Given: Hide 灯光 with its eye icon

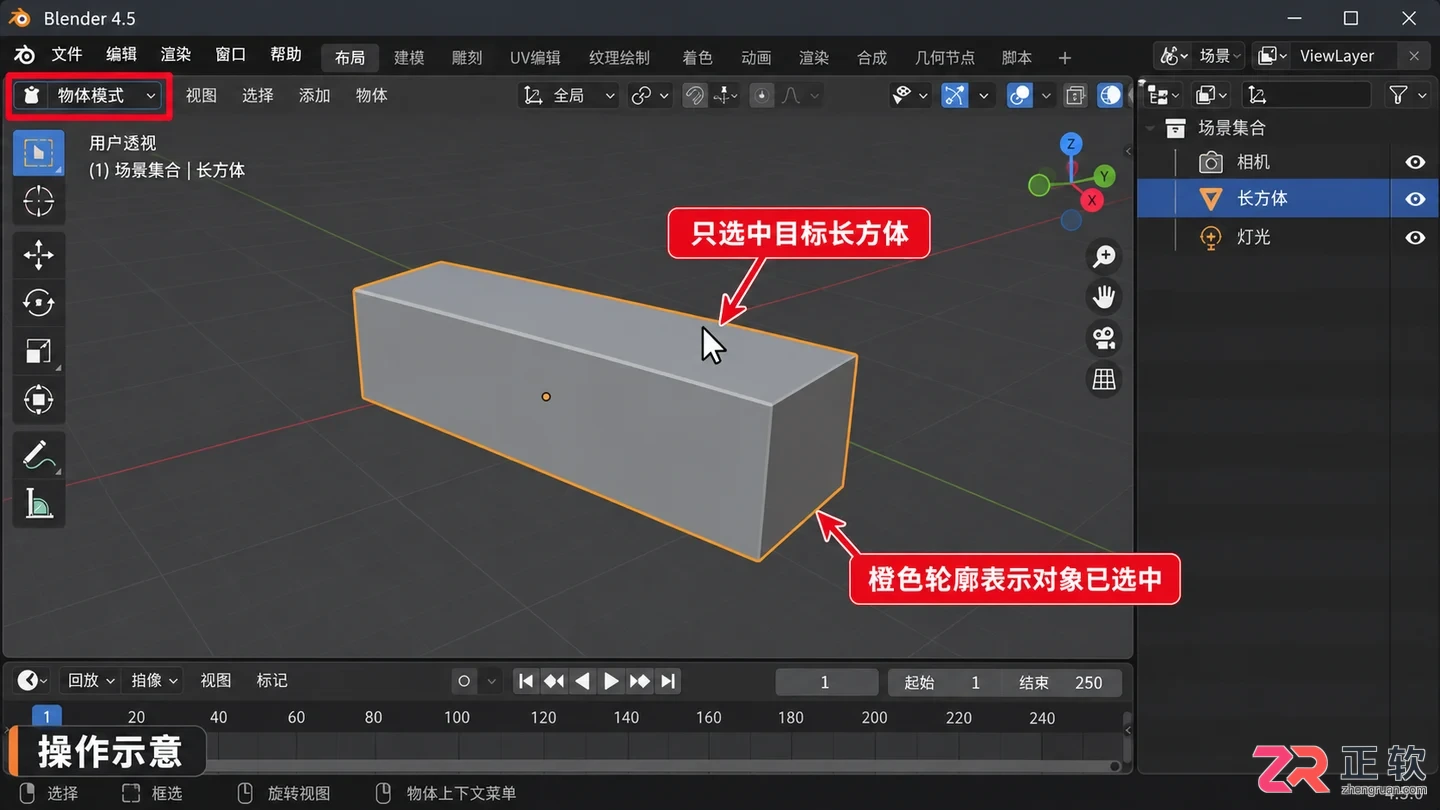Looking at the screenshot, I should coord(1415,238).
